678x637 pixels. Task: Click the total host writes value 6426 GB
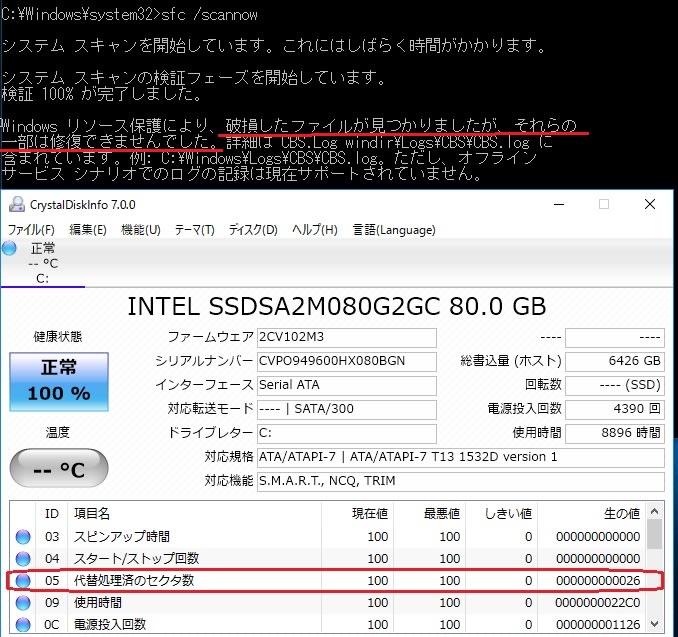click(615, 362)
